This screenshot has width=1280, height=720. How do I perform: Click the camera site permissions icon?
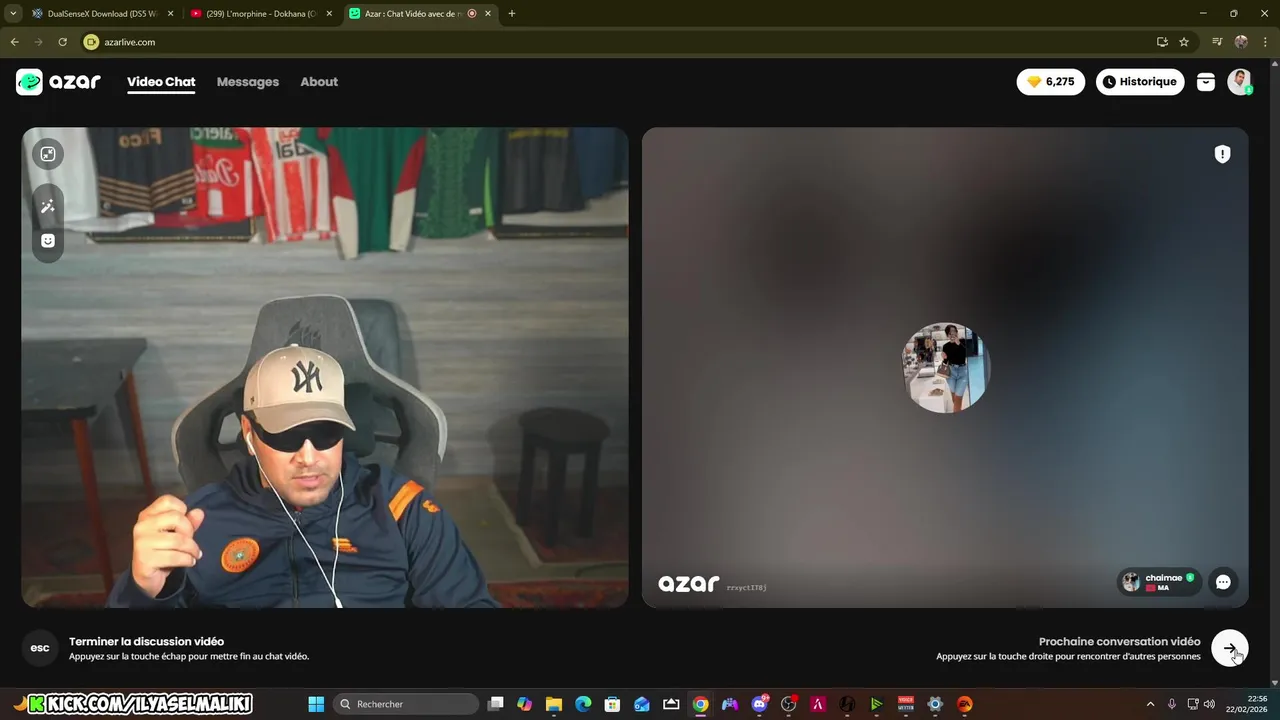click(x=91, y=42)
